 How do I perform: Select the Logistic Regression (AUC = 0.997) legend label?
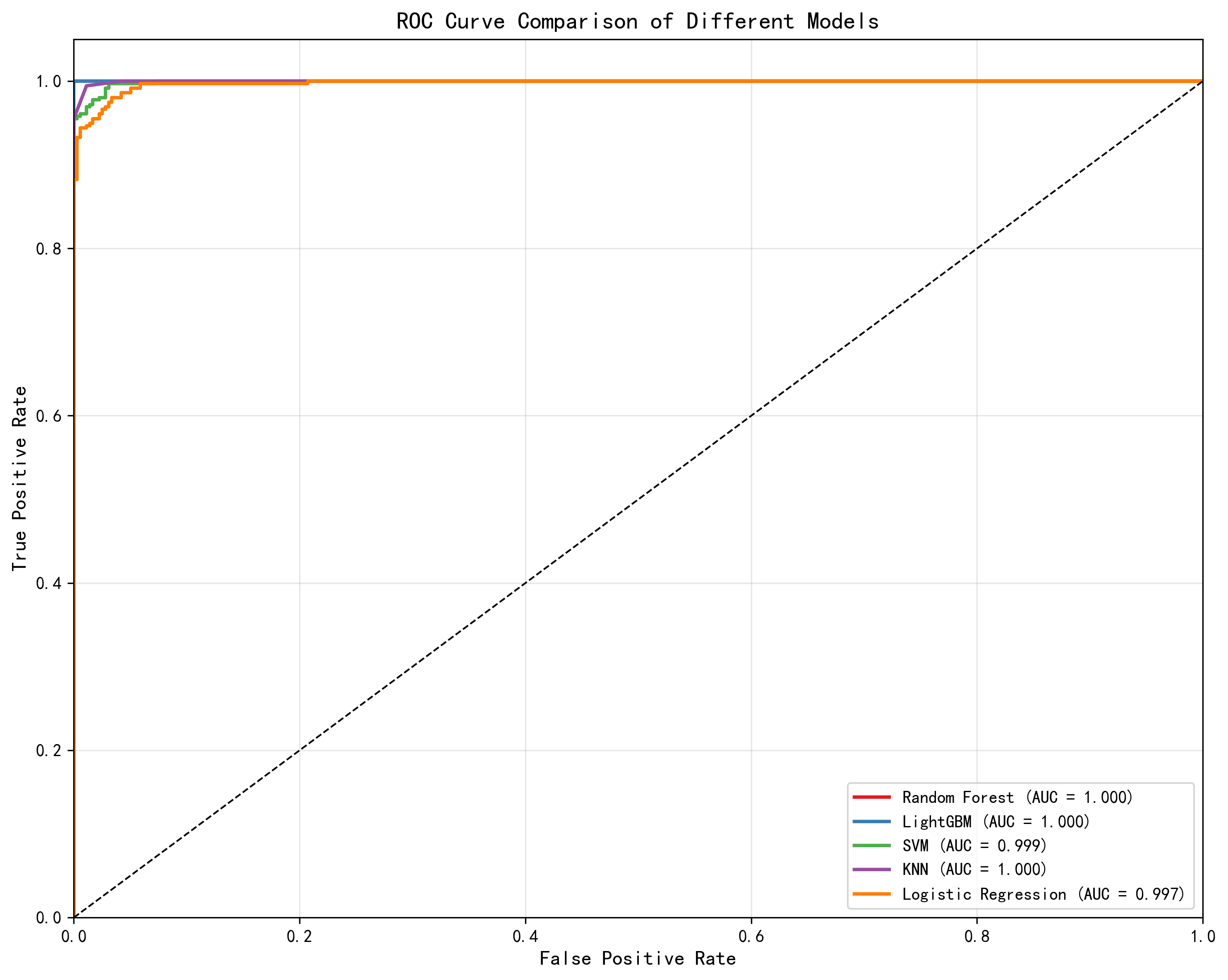pos(1043,894)
